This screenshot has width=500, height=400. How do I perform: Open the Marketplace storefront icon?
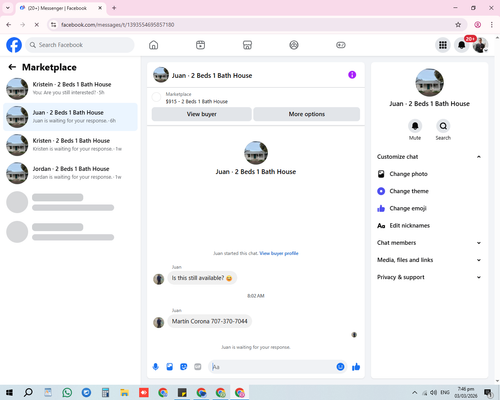point(247,45)
